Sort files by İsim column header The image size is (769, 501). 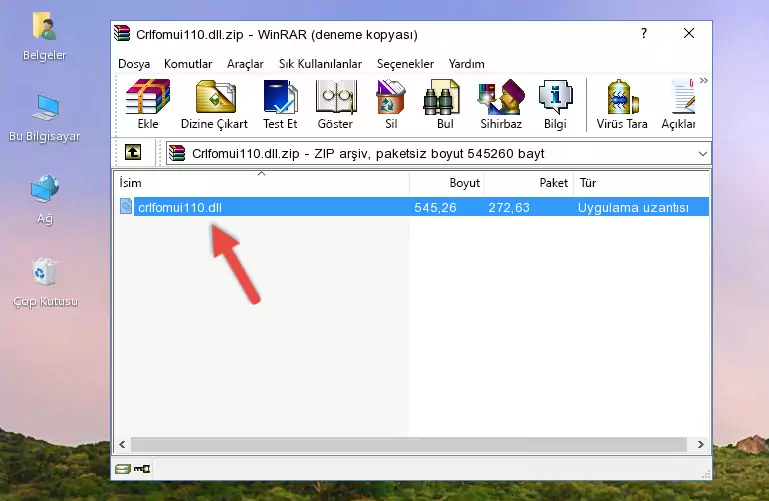[262, 182]
